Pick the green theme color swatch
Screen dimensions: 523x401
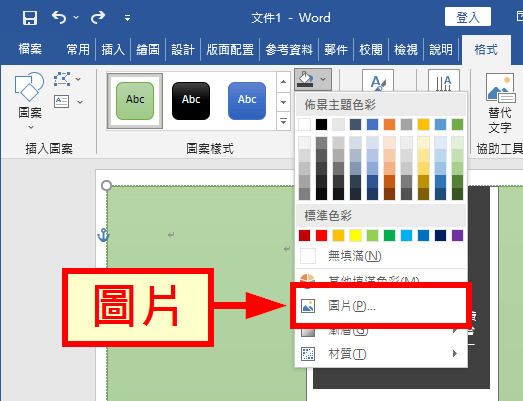click(458, 124)
